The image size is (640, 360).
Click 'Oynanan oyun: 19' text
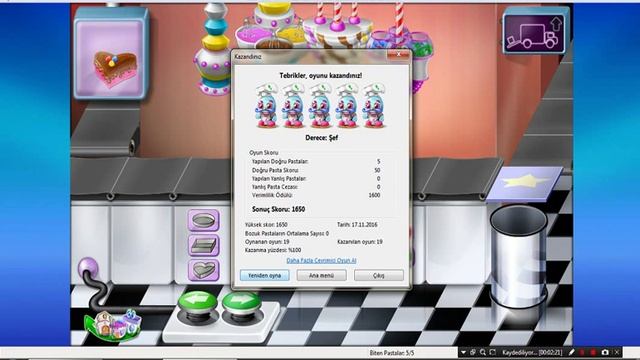click(x=267, y=242)
